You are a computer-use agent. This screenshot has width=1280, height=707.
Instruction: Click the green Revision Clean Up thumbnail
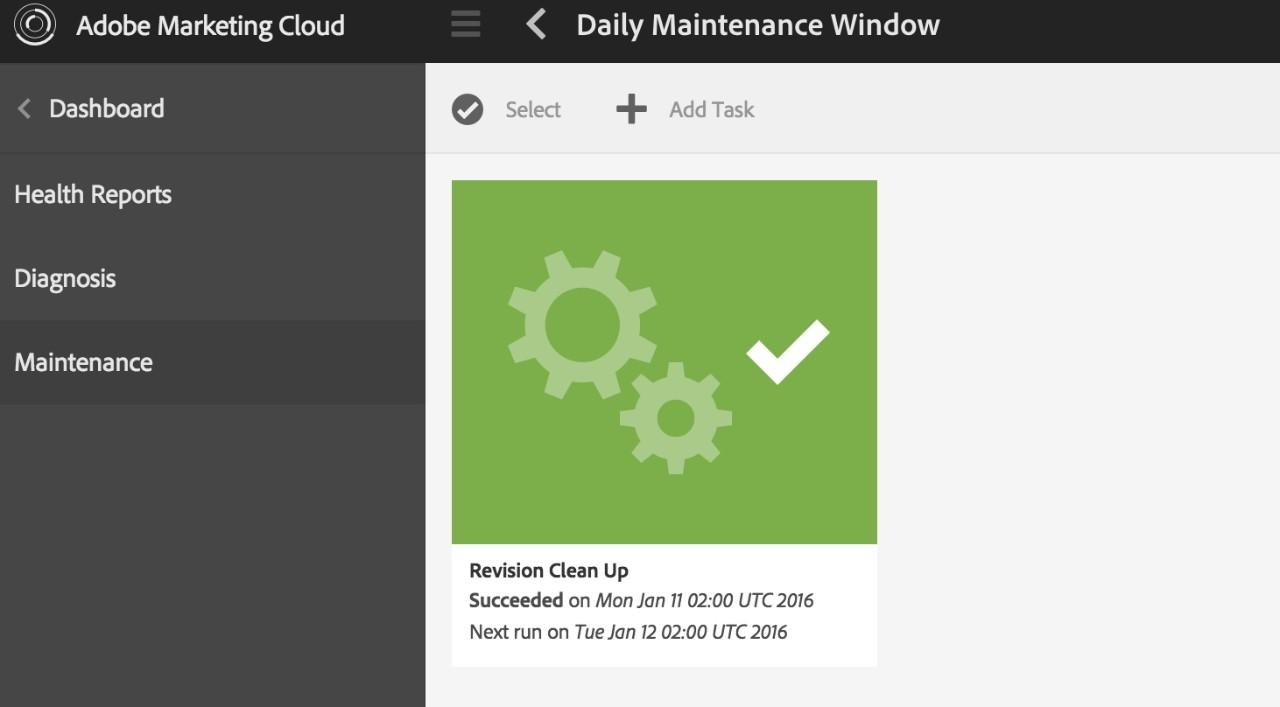pos(664,362)
